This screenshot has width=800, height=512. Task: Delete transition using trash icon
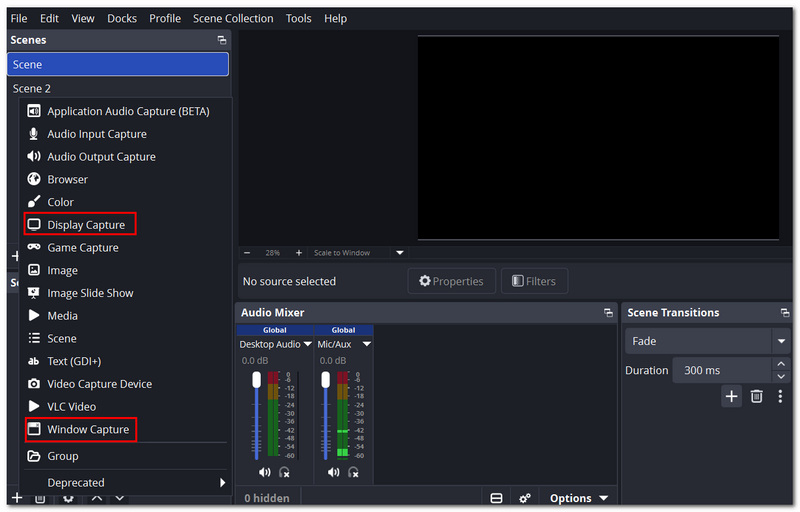(x=757, y=396)
